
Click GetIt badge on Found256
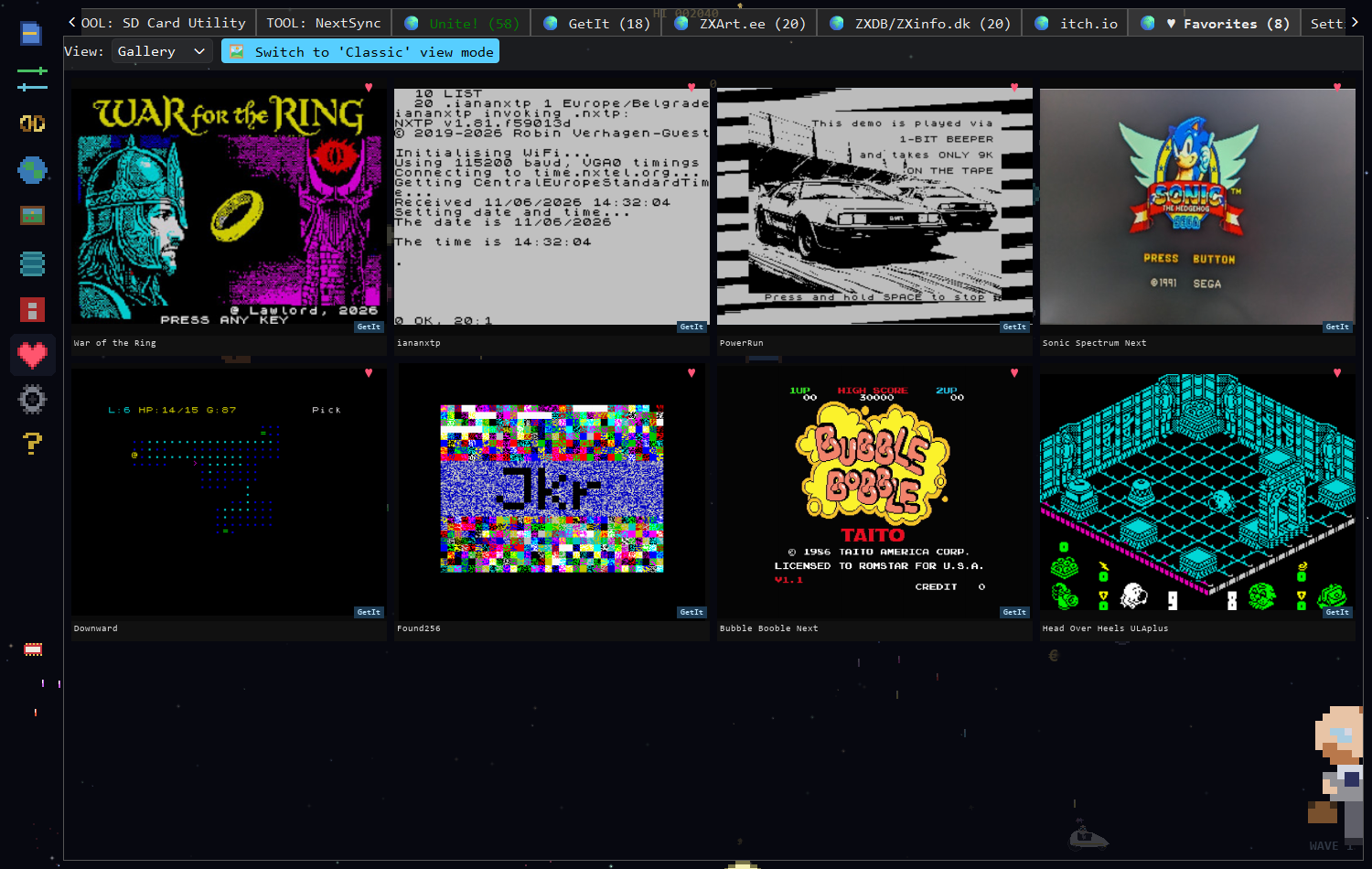(x=691, y=612)
